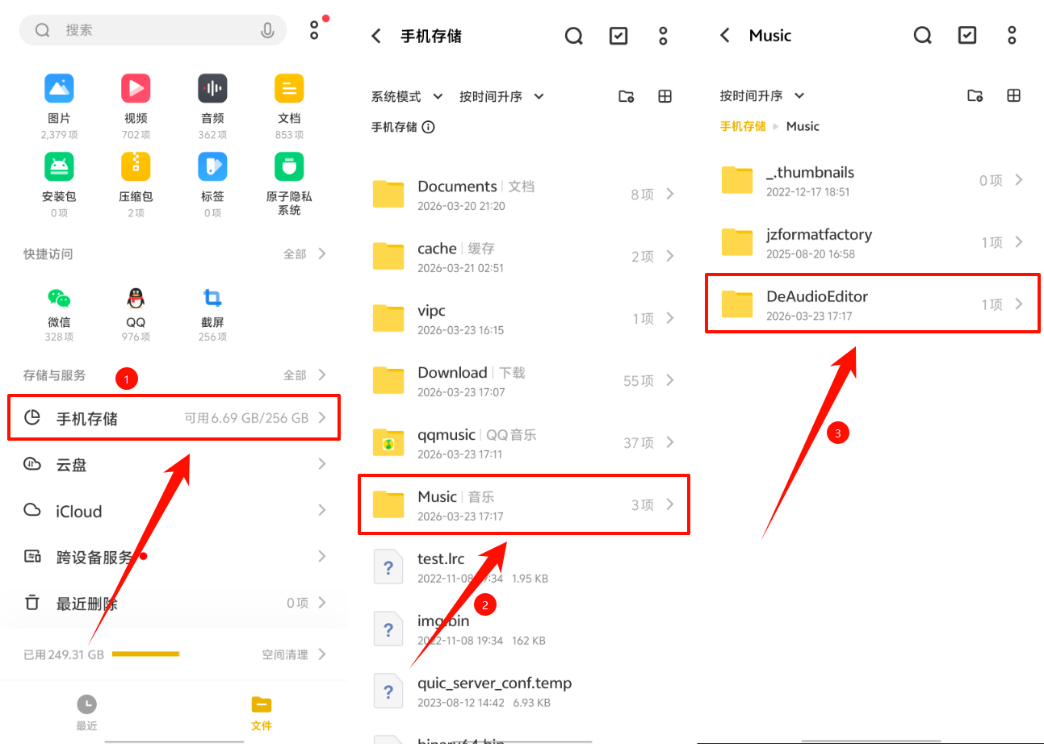
Task: Toggle multi-select checkbox in 手机存储 header
Action: (x=619, y=36)
